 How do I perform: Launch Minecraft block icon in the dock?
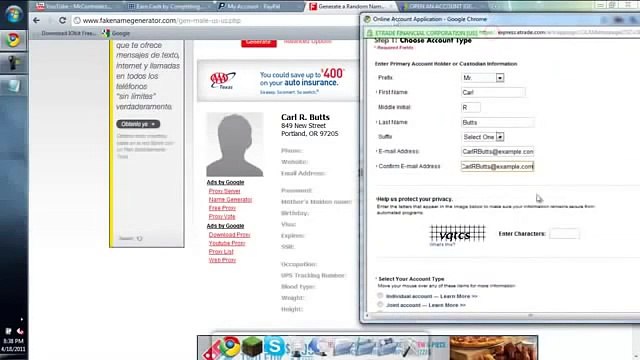click(252, 347)
